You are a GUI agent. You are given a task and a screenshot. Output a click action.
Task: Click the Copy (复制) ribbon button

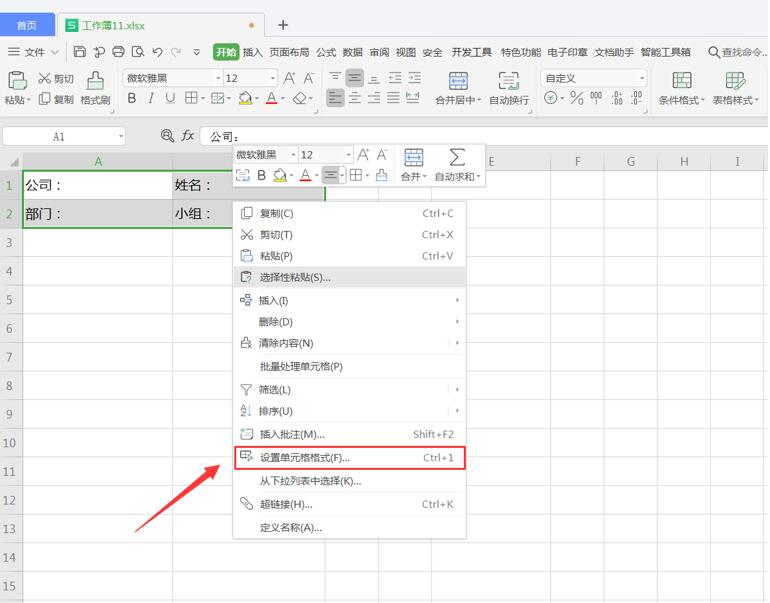pyautogui.click(x=55, y=99)
